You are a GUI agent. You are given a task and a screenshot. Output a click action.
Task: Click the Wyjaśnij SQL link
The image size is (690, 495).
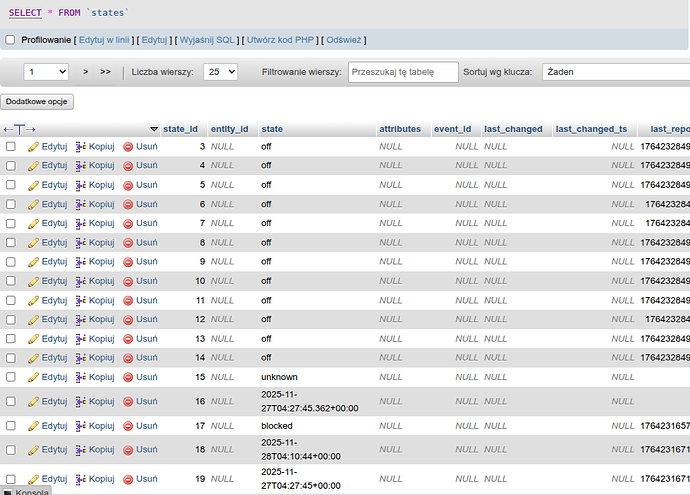pyautogui.click(x=208, y=40)
